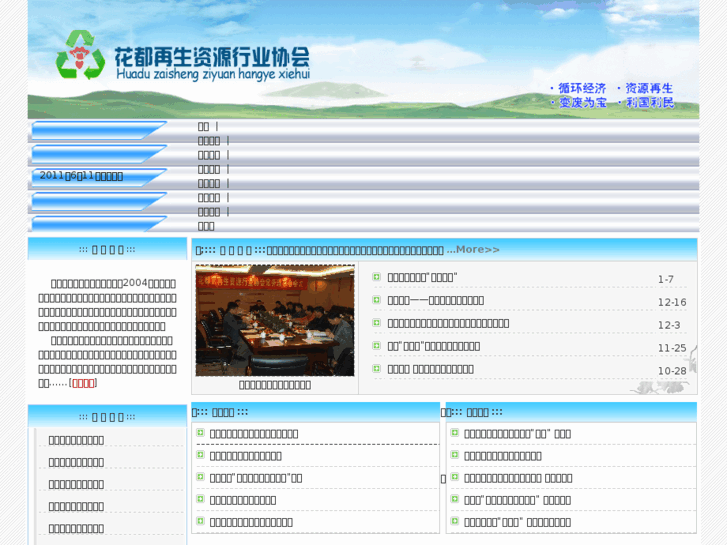Open the two-character navigation menu item

(x=204, y=127)
